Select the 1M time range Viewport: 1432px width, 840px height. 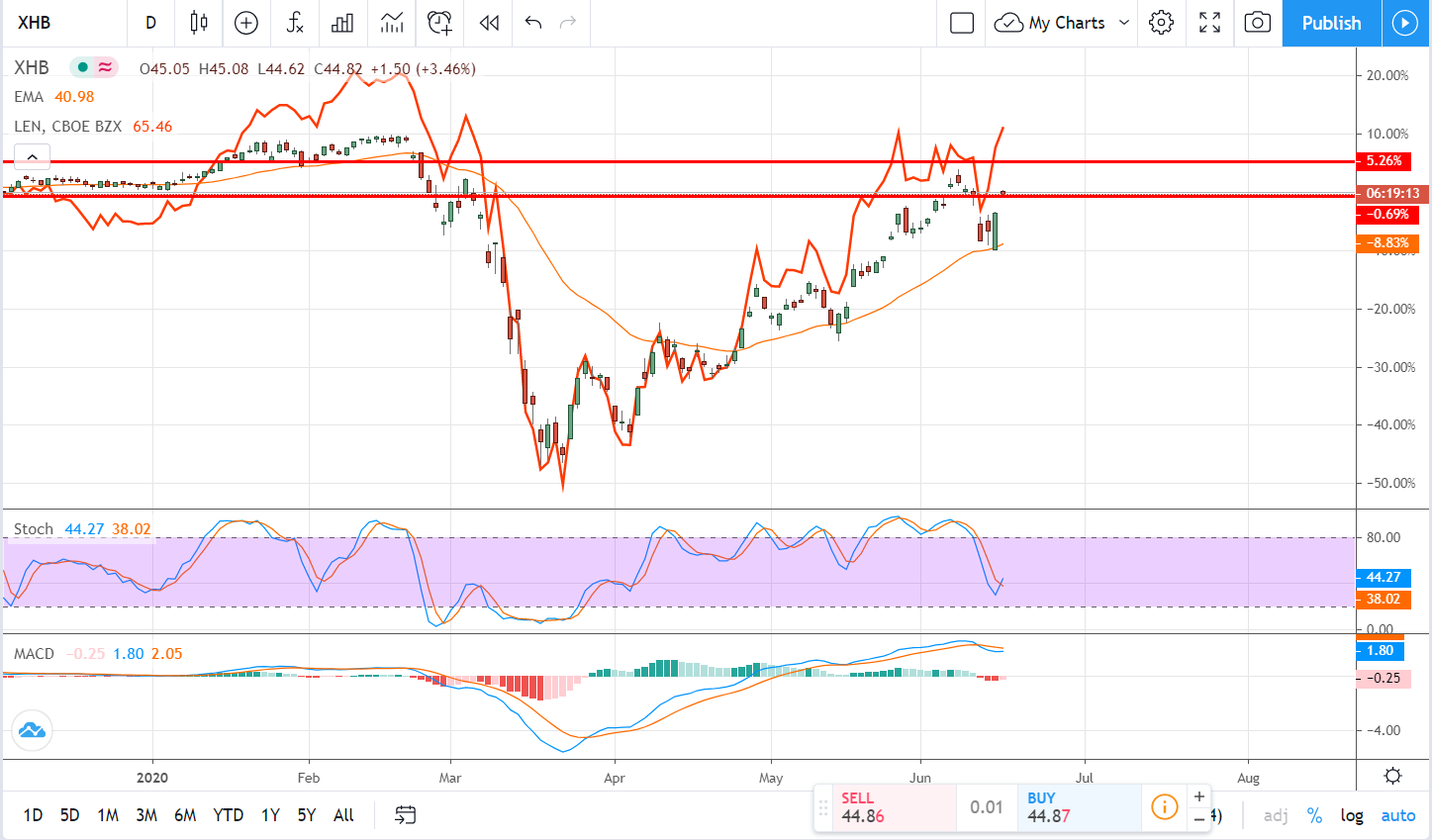coord(108,815)
